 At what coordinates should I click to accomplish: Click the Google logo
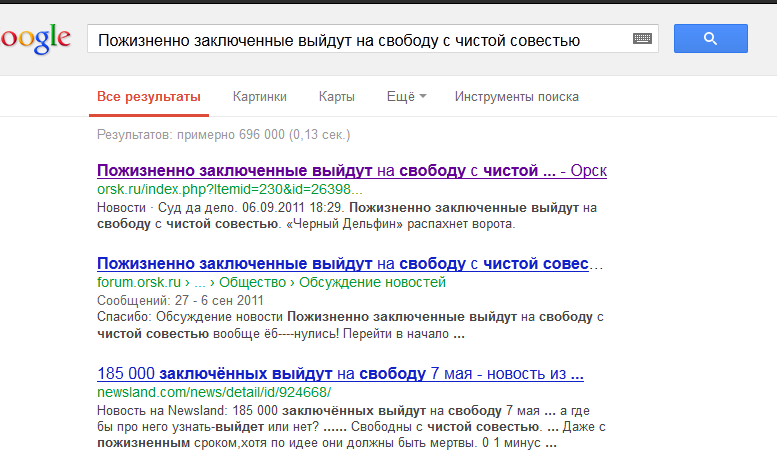click(35, 40)
